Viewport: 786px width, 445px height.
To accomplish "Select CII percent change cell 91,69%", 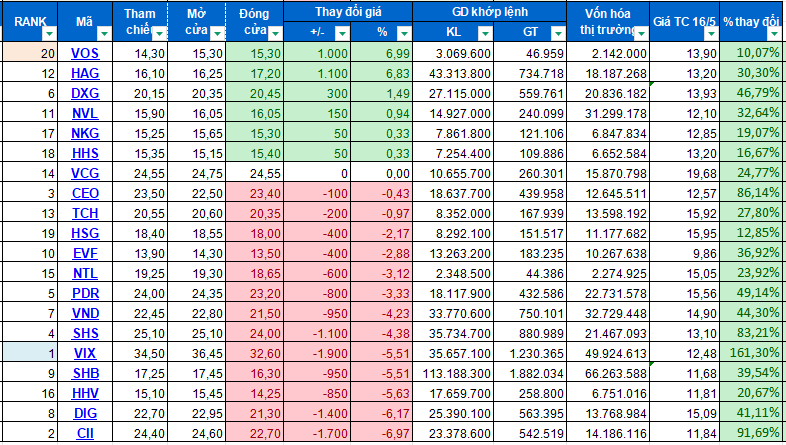I will (x=751, y=433).
